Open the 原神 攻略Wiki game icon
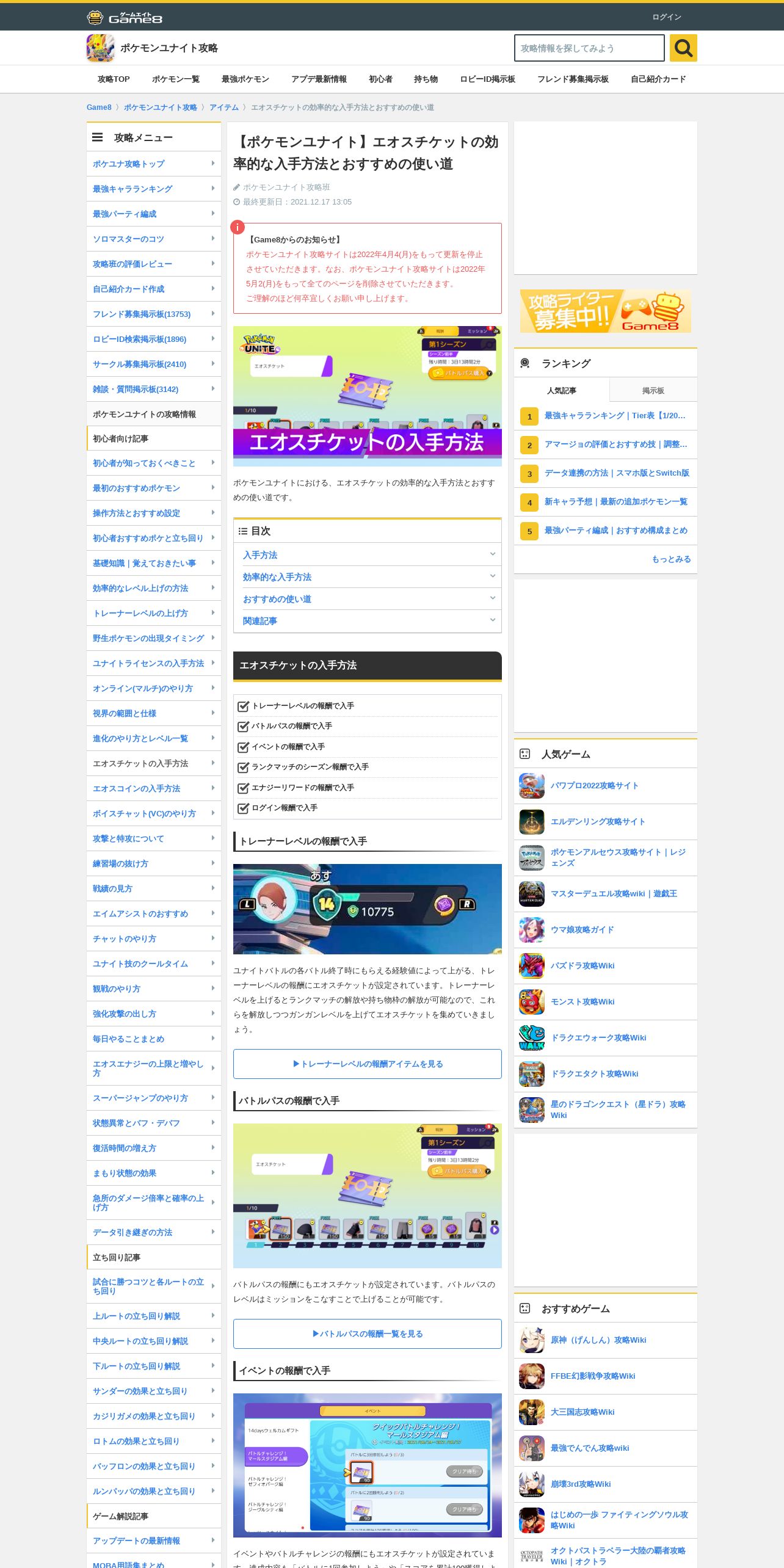Image resolution: width=784 pixels, height=1568 pixels. coord(532,1340)
